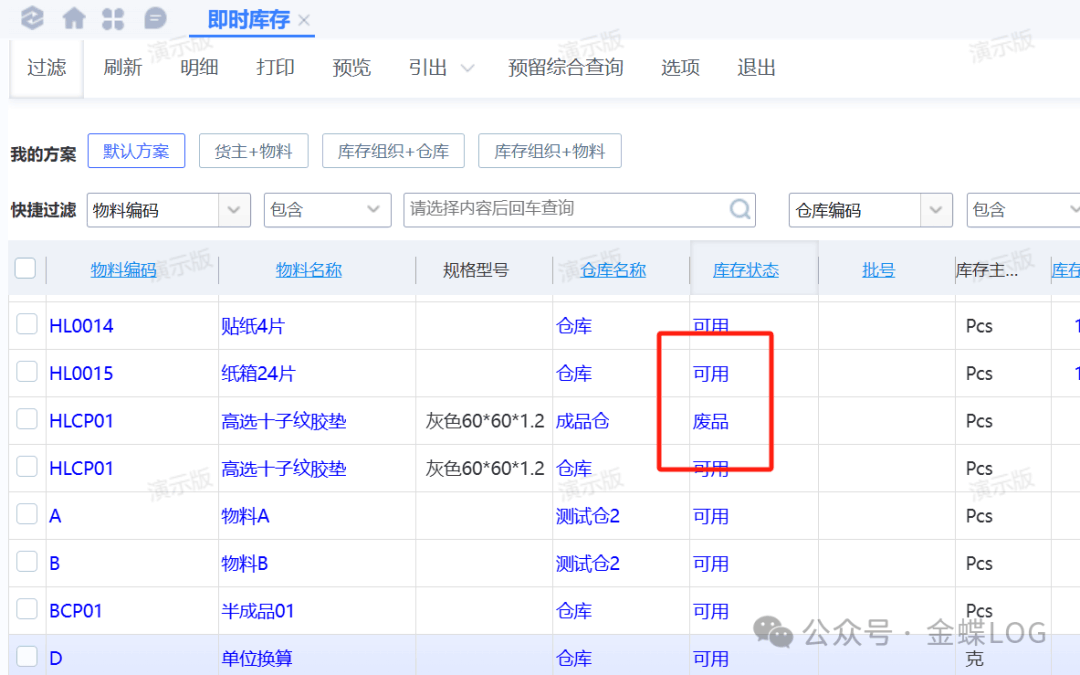Click the quick filter search input box
This screenshot has width=1080, height=675.
click(x=565, y=210)
